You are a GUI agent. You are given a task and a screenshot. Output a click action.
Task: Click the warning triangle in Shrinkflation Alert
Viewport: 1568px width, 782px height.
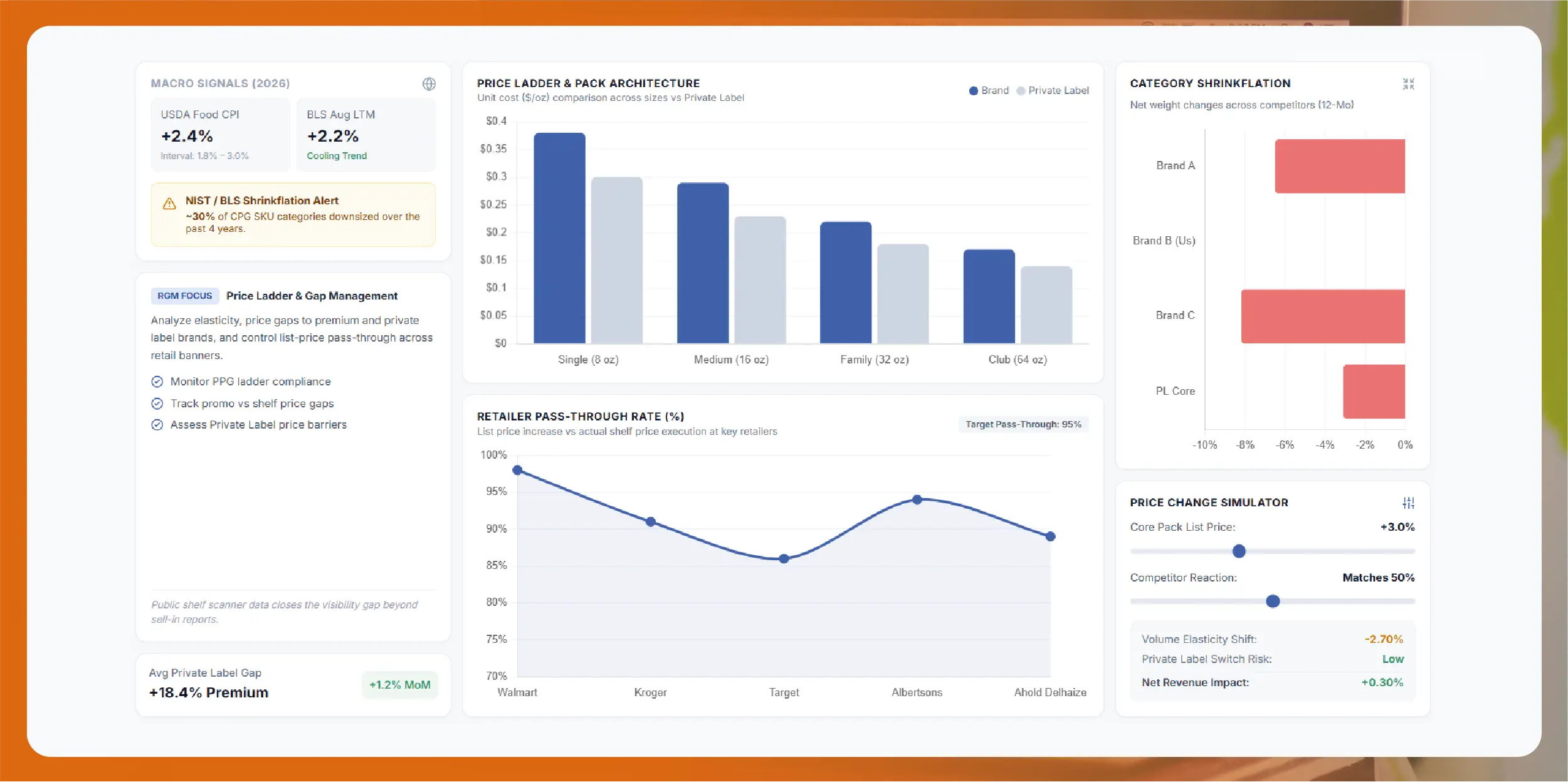pyautogui.click(x=169, y=204)
